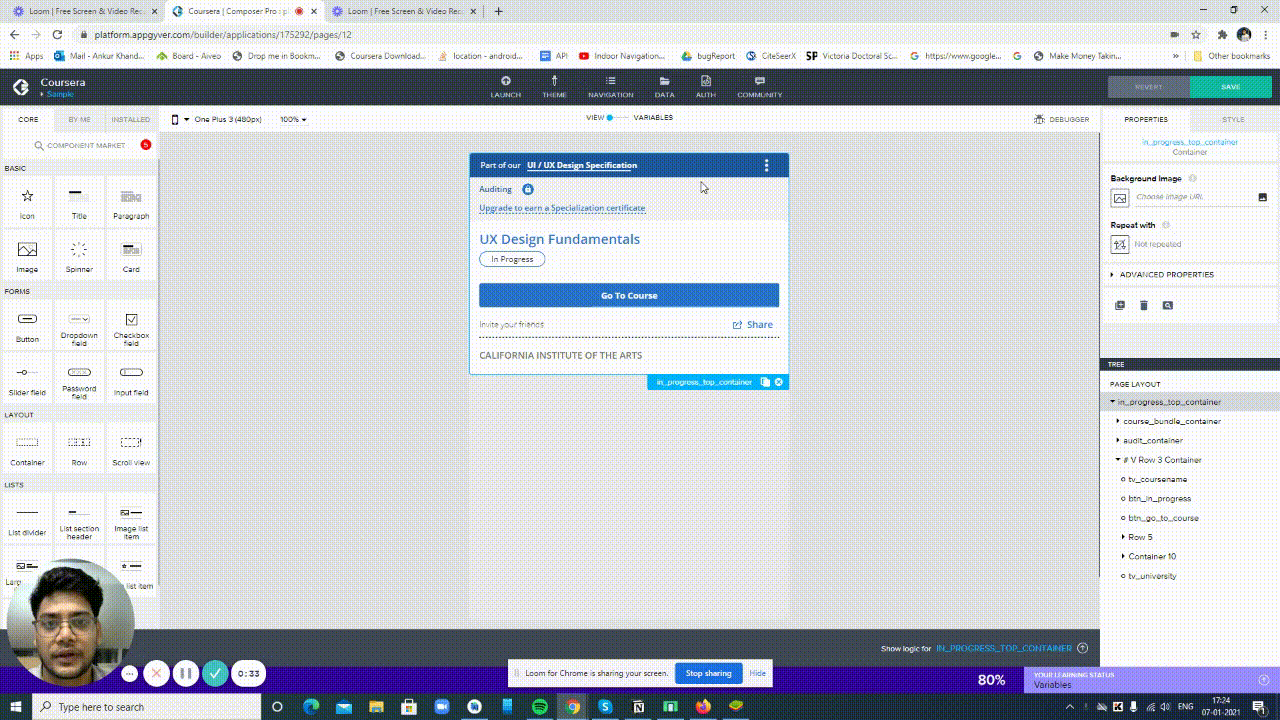The height and width of the screenshot is (720, 1280).
Task: Select the Dropdown field component
Action: pos(79,325)
